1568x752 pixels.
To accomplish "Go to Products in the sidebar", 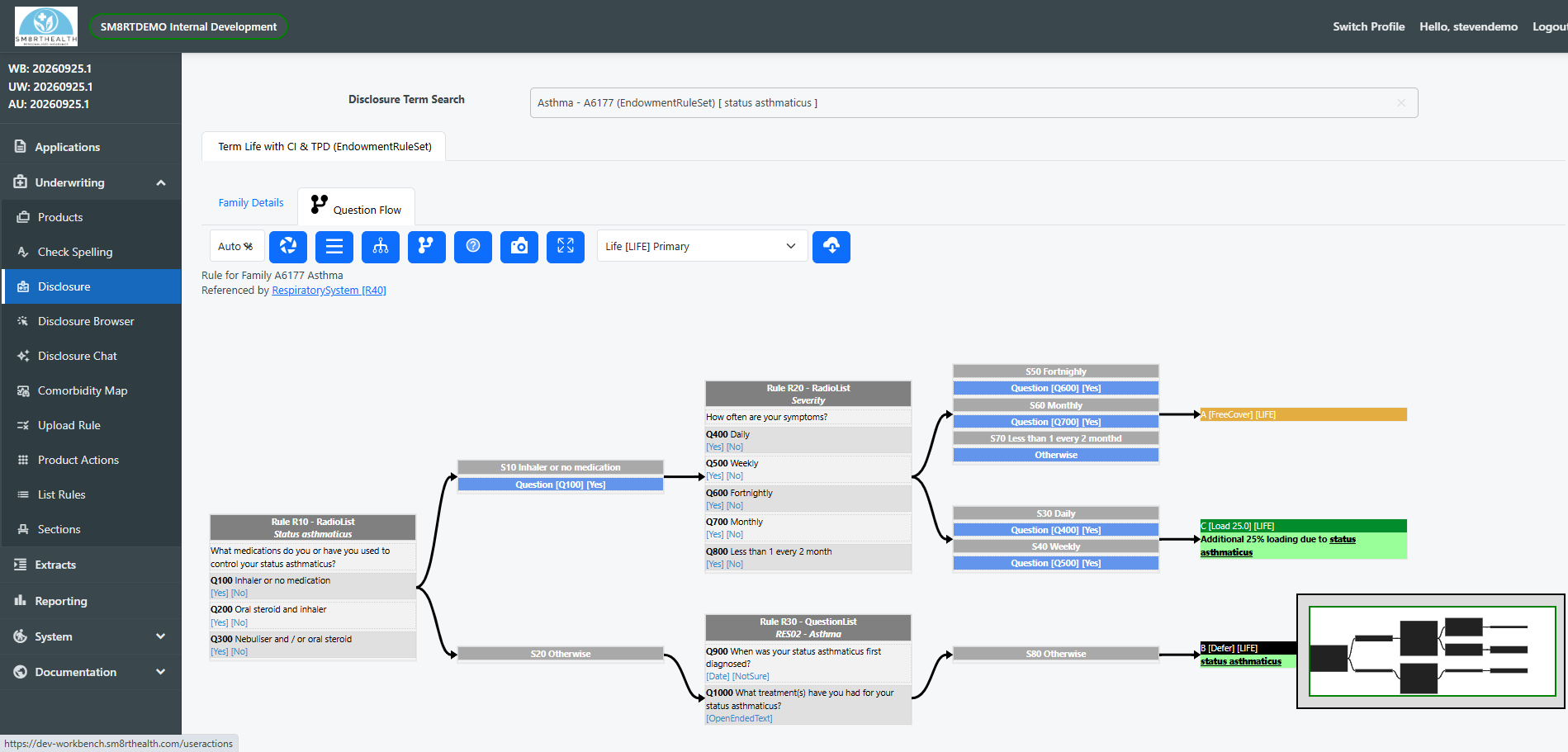I will (91, 217).
